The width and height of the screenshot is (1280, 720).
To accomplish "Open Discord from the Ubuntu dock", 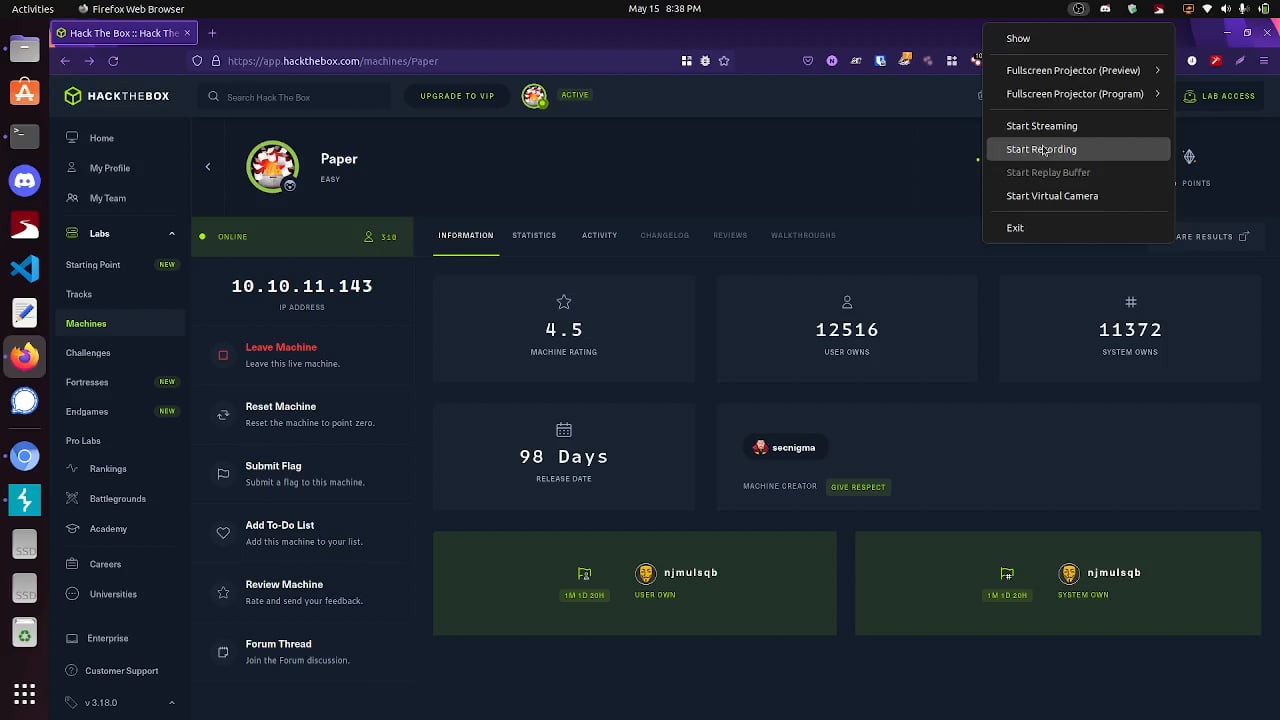I will [x=25, y=181].
